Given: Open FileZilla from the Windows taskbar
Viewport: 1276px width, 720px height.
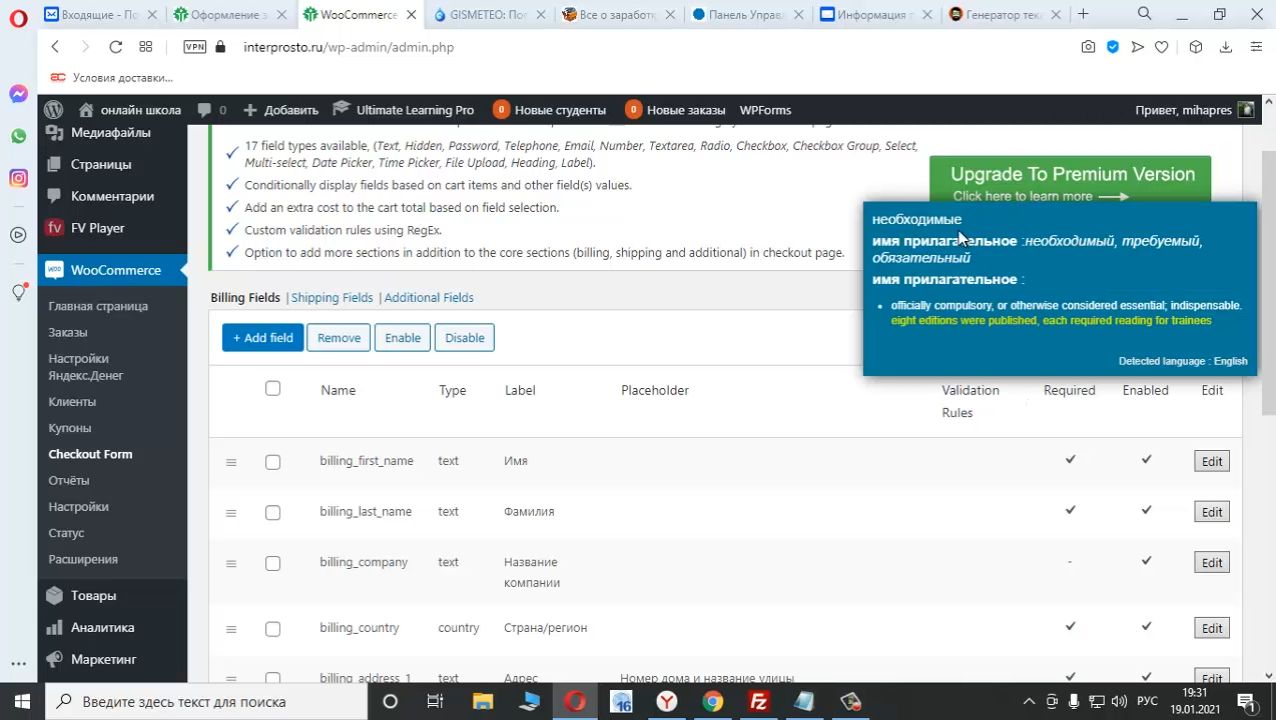Looking at the screenshot, I should click(x=758, y=701).
